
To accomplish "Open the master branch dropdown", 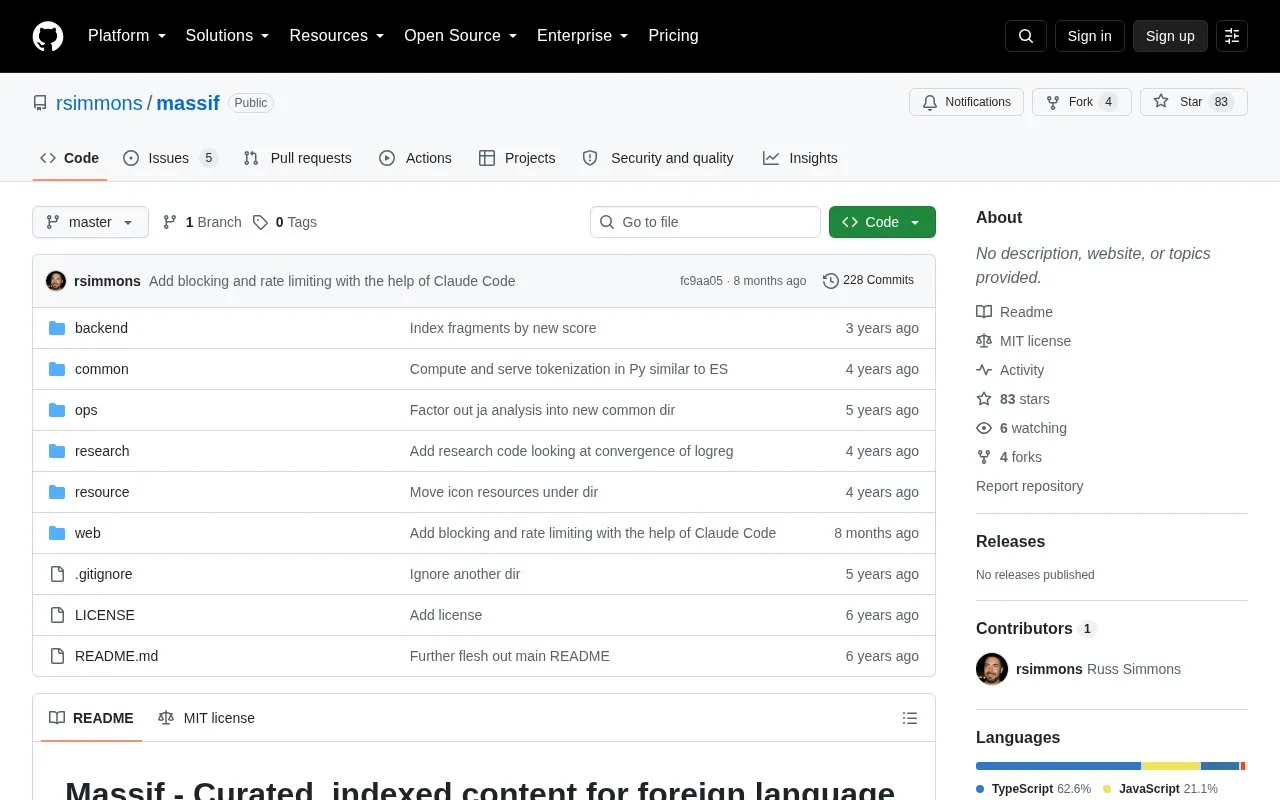I will coord(90,222).
